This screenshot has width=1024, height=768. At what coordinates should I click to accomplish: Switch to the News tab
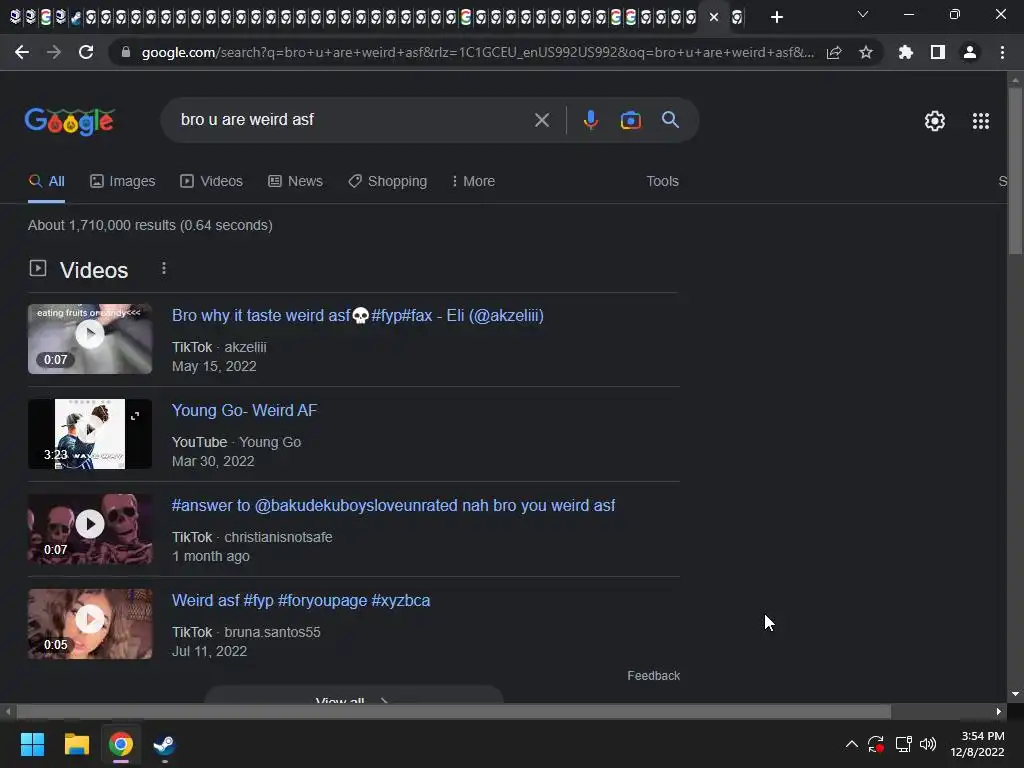click(x=295, y=182)
